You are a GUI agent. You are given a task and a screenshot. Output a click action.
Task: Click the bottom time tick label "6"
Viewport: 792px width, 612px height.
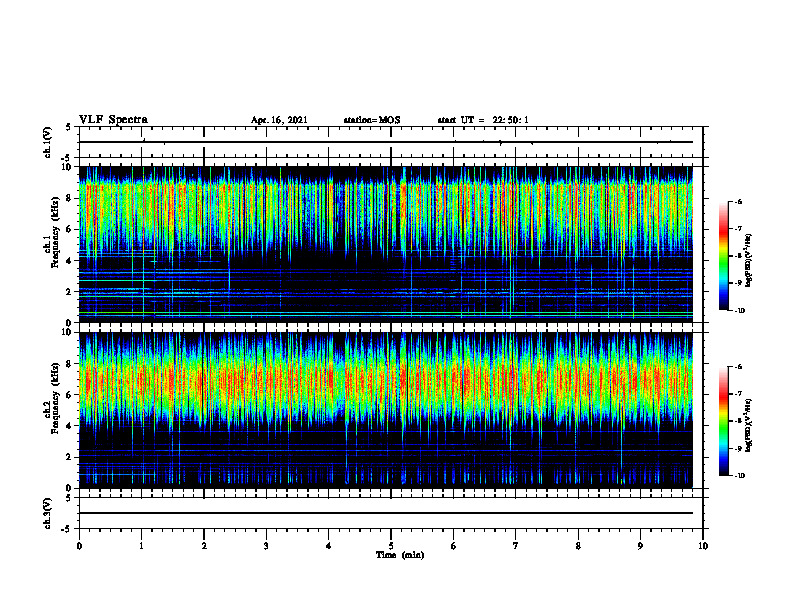454,546
